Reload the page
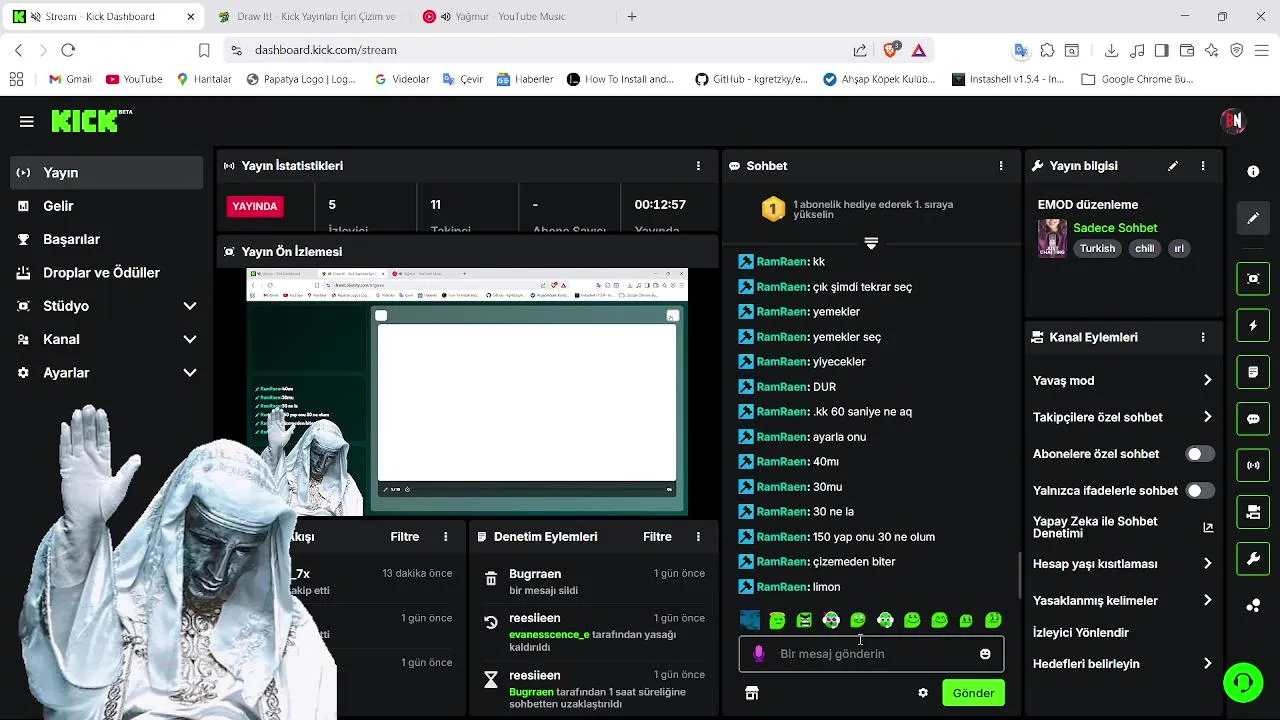Screen dimensions: 1280x720 [x=68, y=50]
